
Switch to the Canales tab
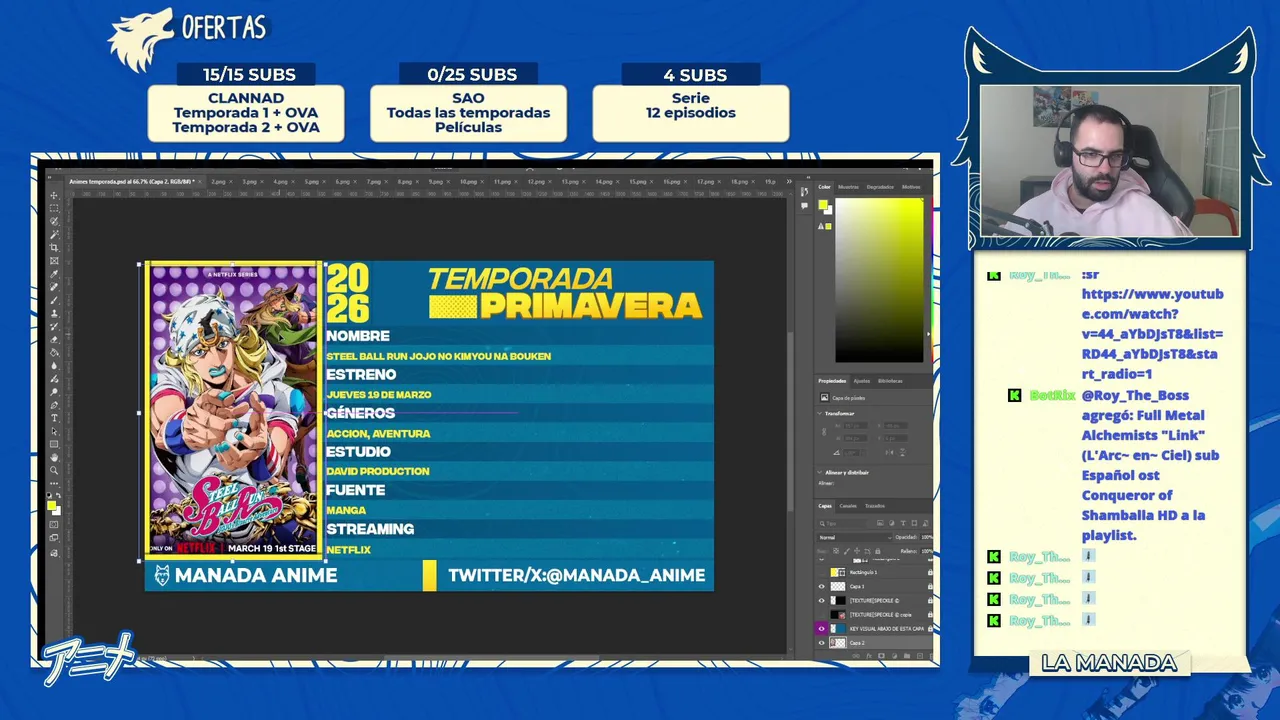click(x=848, y=506)
